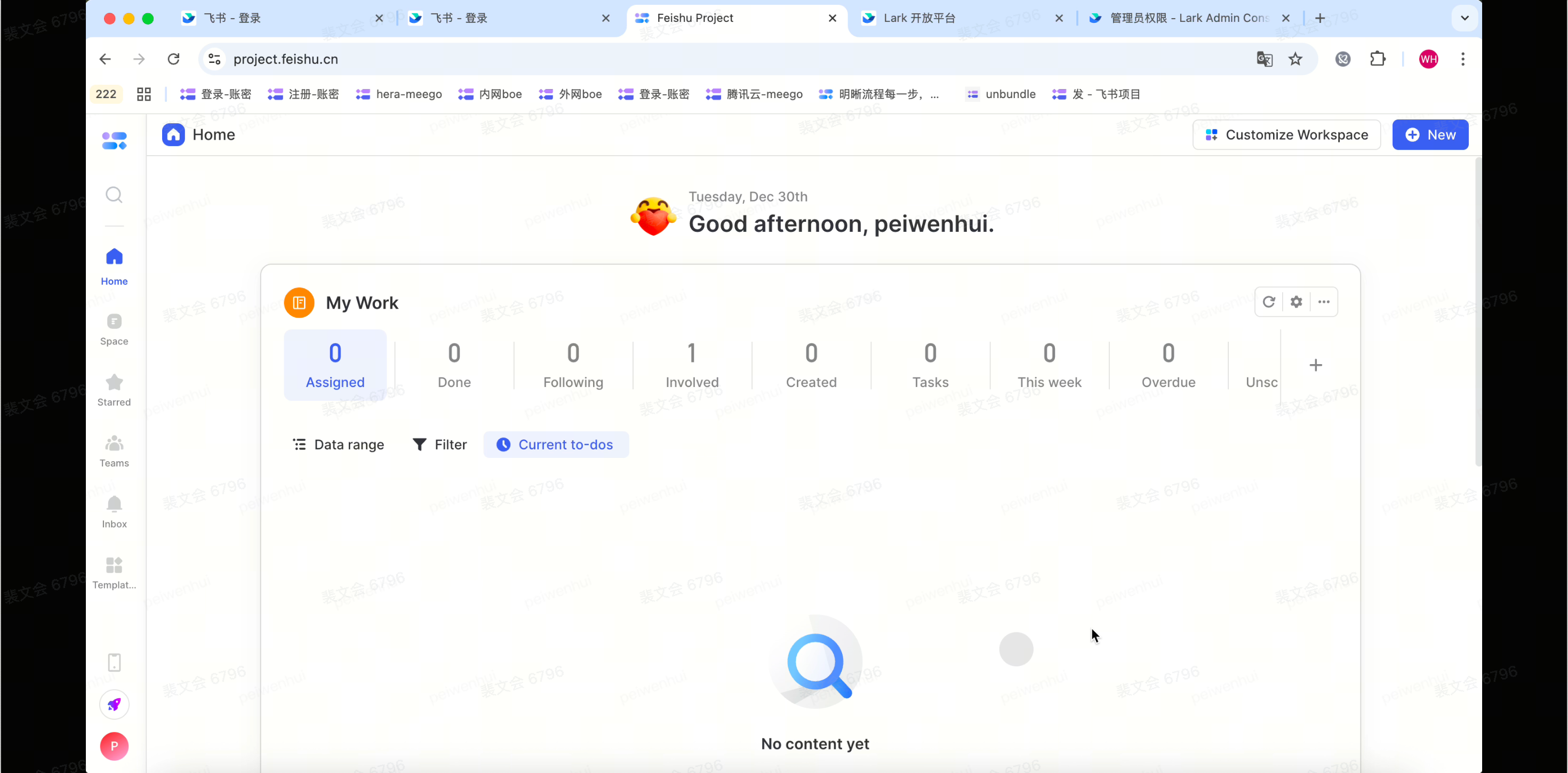1568x773 pixels.
Task: Bookmark this page with the star
Action: pos(1295,59)
